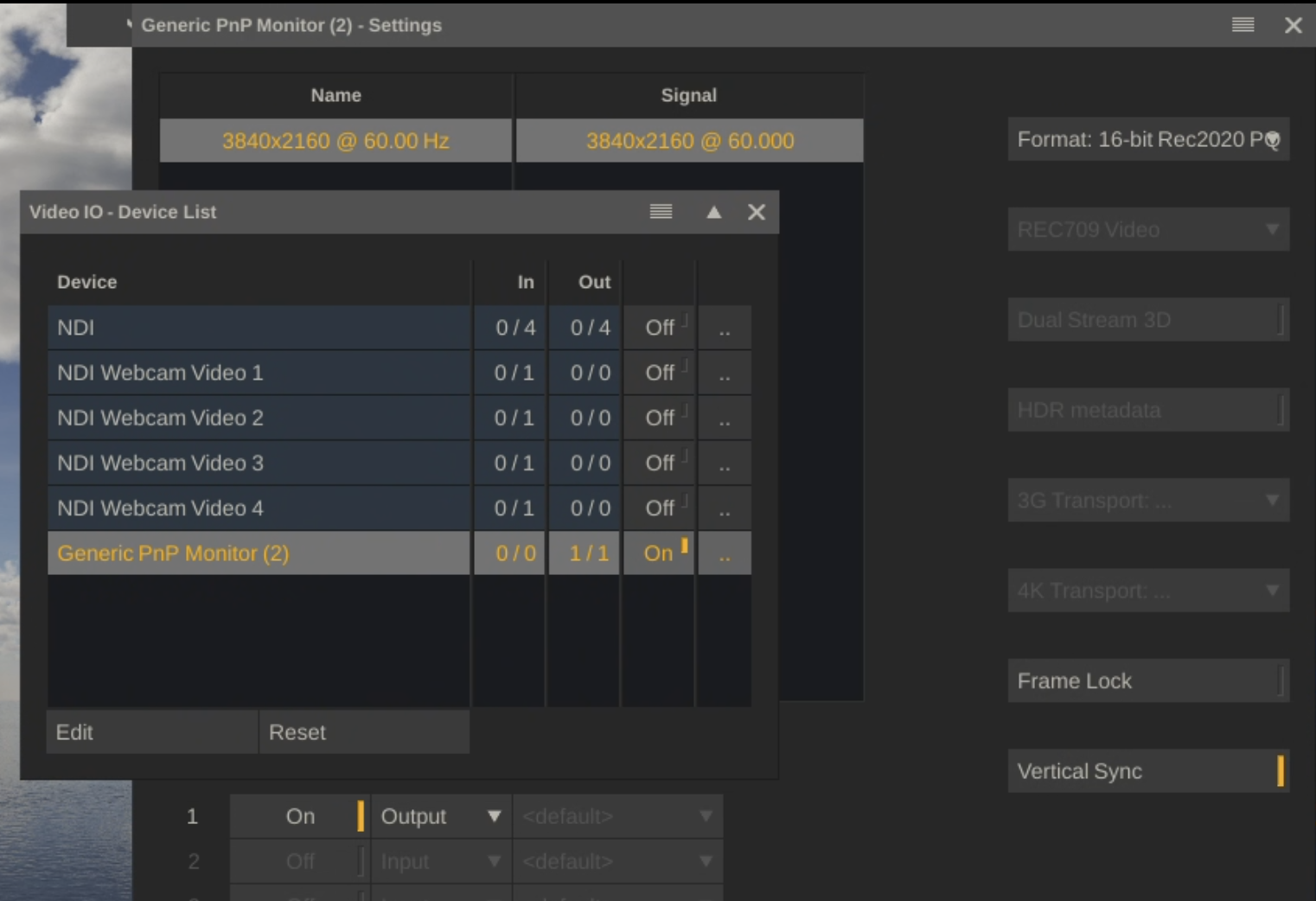The height and width of the screenshot is (901, 1316).
Task: Select the 3840x2160 @ 60.00 Hz name cell
Action: pos(335,141)
